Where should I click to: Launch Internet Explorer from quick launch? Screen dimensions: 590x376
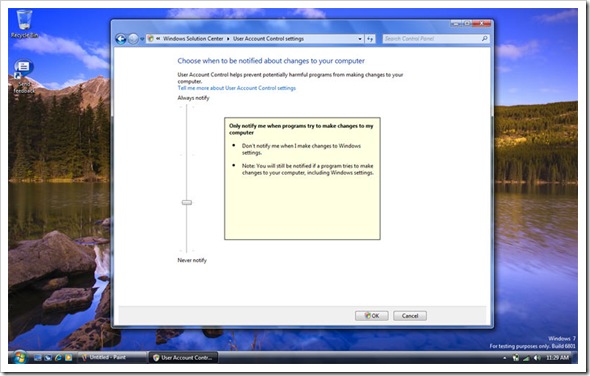pos(58,358)
